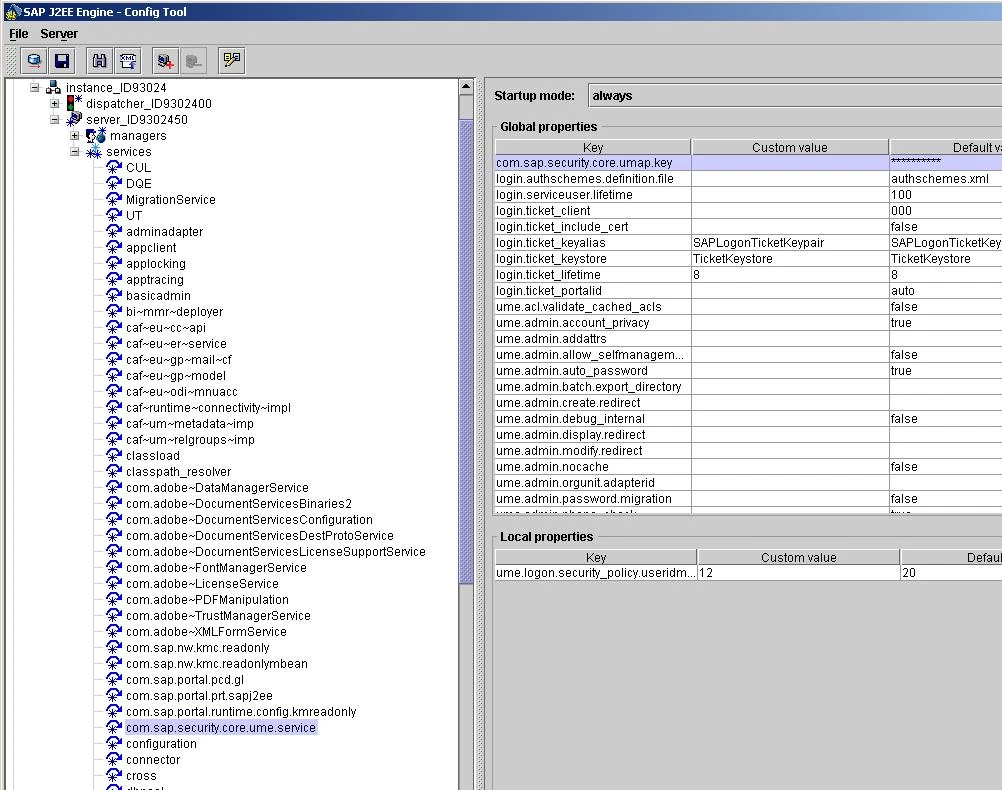Select com.adobe~PDFManipulation service
The width and height of the screenshot is (1002, 790).
point(206,599)
